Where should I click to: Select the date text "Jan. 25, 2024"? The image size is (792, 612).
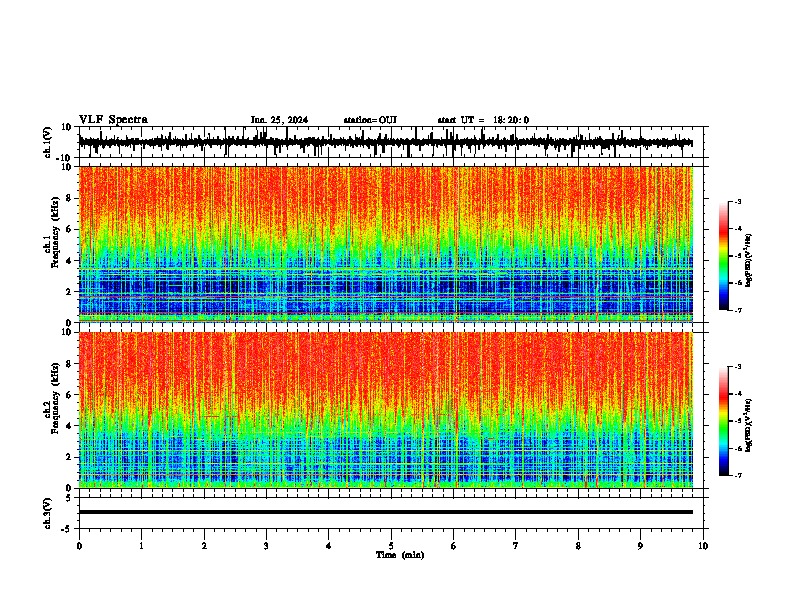coord(279,120)
